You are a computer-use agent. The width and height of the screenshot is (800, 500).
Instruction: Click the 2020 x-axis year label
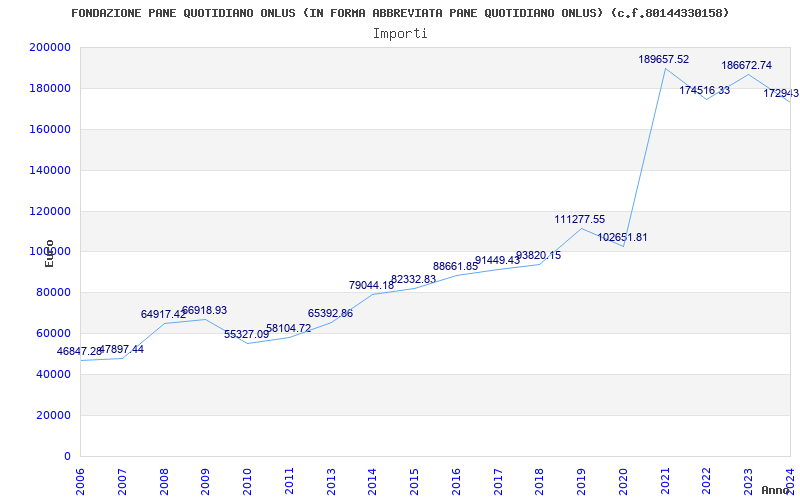pos(623,482)
